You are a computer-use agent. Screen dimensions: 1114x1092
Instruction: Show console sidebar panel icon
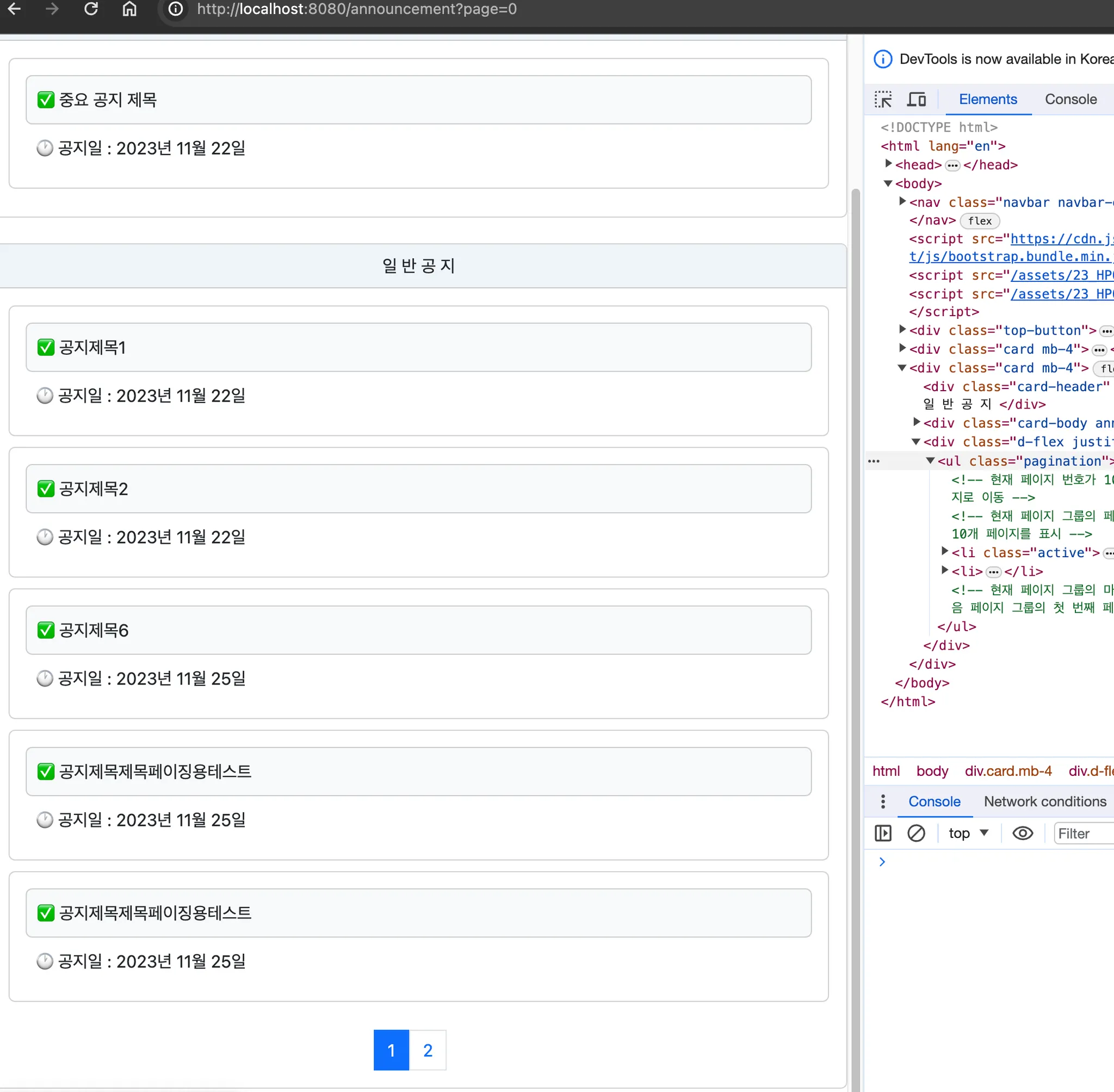(883, 834)
